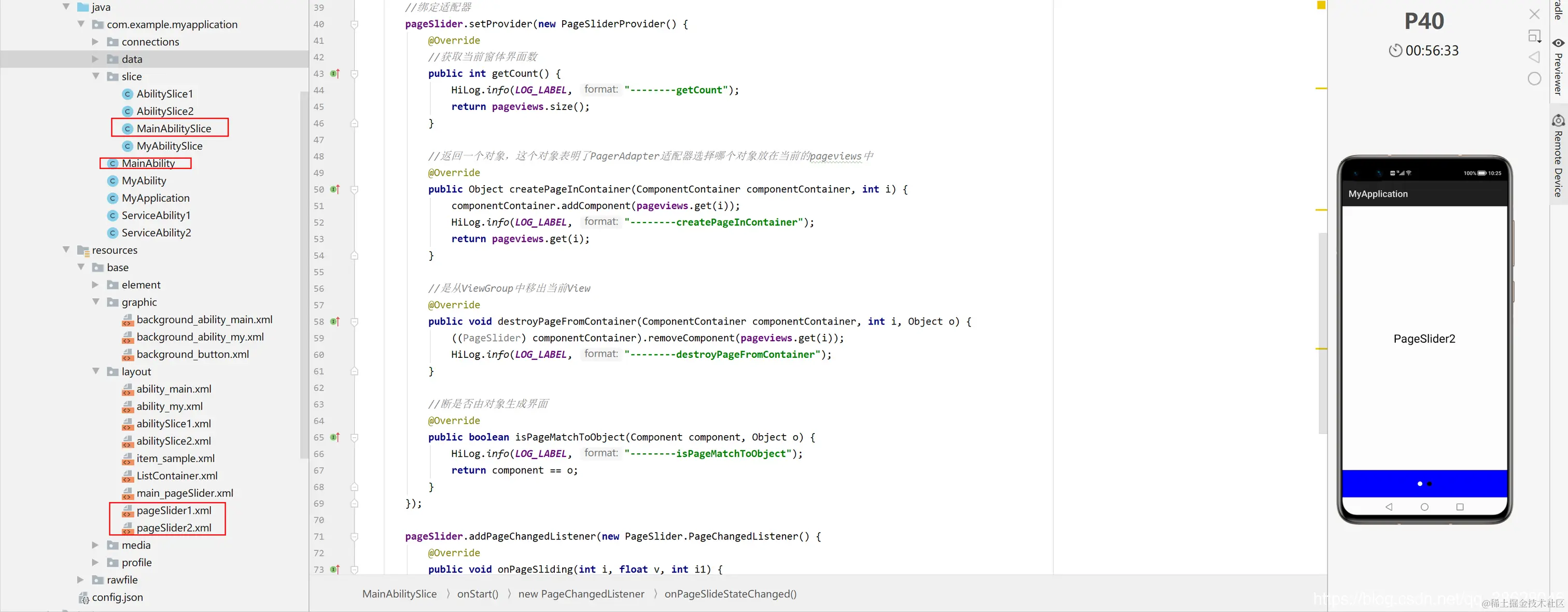Toggle fold marker for isPageMatchToObject at line 65
The height and width of the screenshot is (612, 1568).
tap(354, 437)
